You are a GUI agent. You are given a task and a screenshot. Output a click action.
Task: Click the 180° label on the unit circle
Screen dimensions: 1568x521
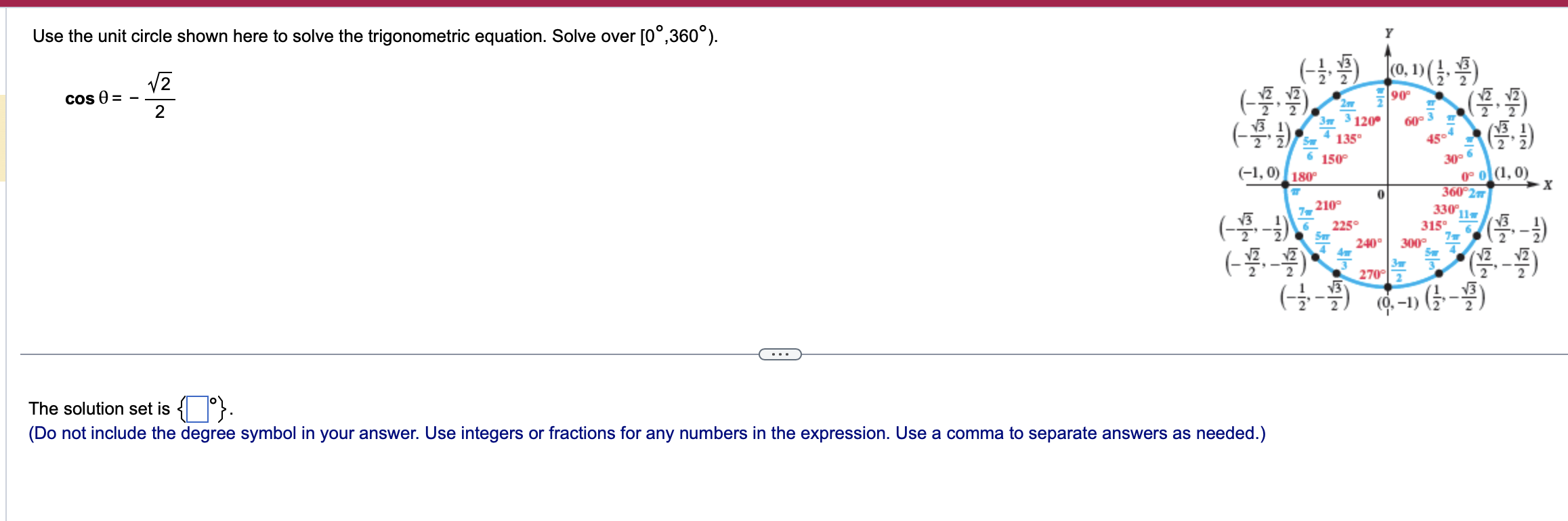tap(1304, 175)
